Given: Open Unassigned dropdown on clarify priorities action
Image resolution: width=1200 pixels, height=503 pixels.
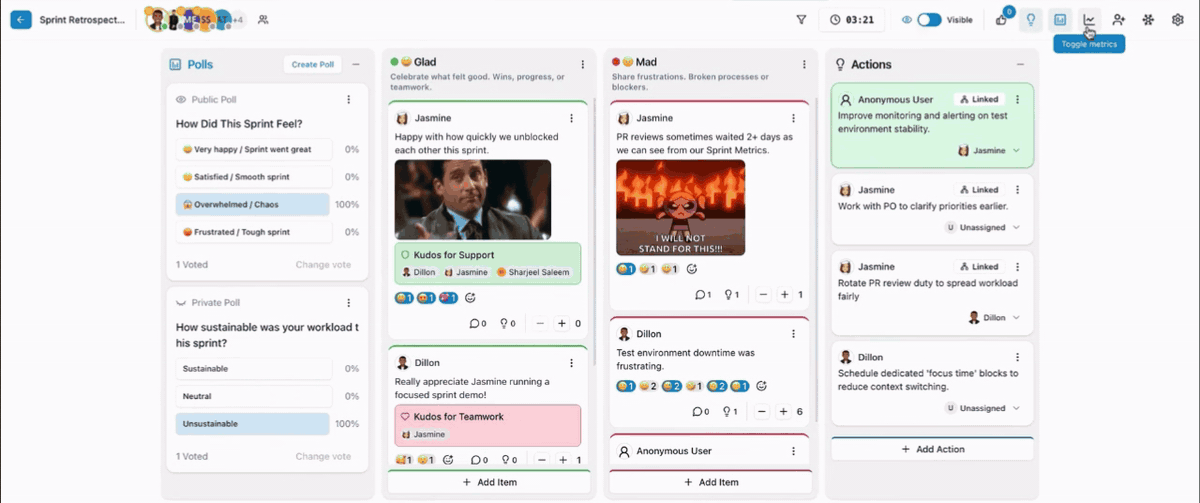Looking at the screenshot, I should tap(982, 227).
